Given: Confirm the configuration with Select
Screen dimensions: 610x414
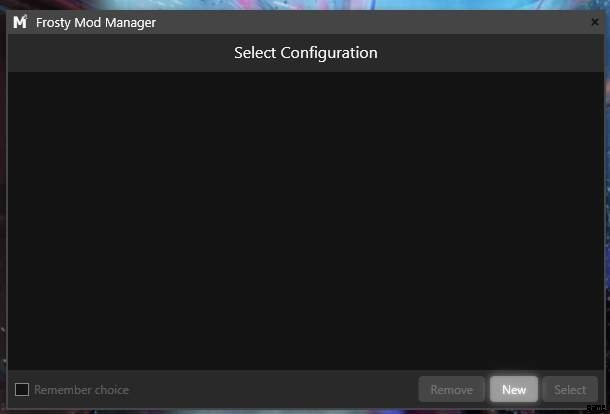Looking at the screenshot, I should click(570, 390).
